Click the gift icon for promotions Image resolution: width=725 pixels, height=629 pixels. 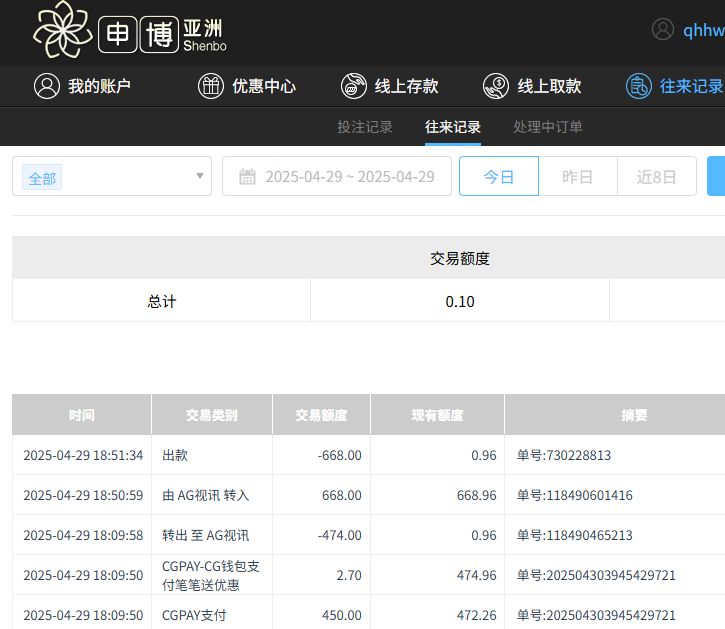pos(210,86)
